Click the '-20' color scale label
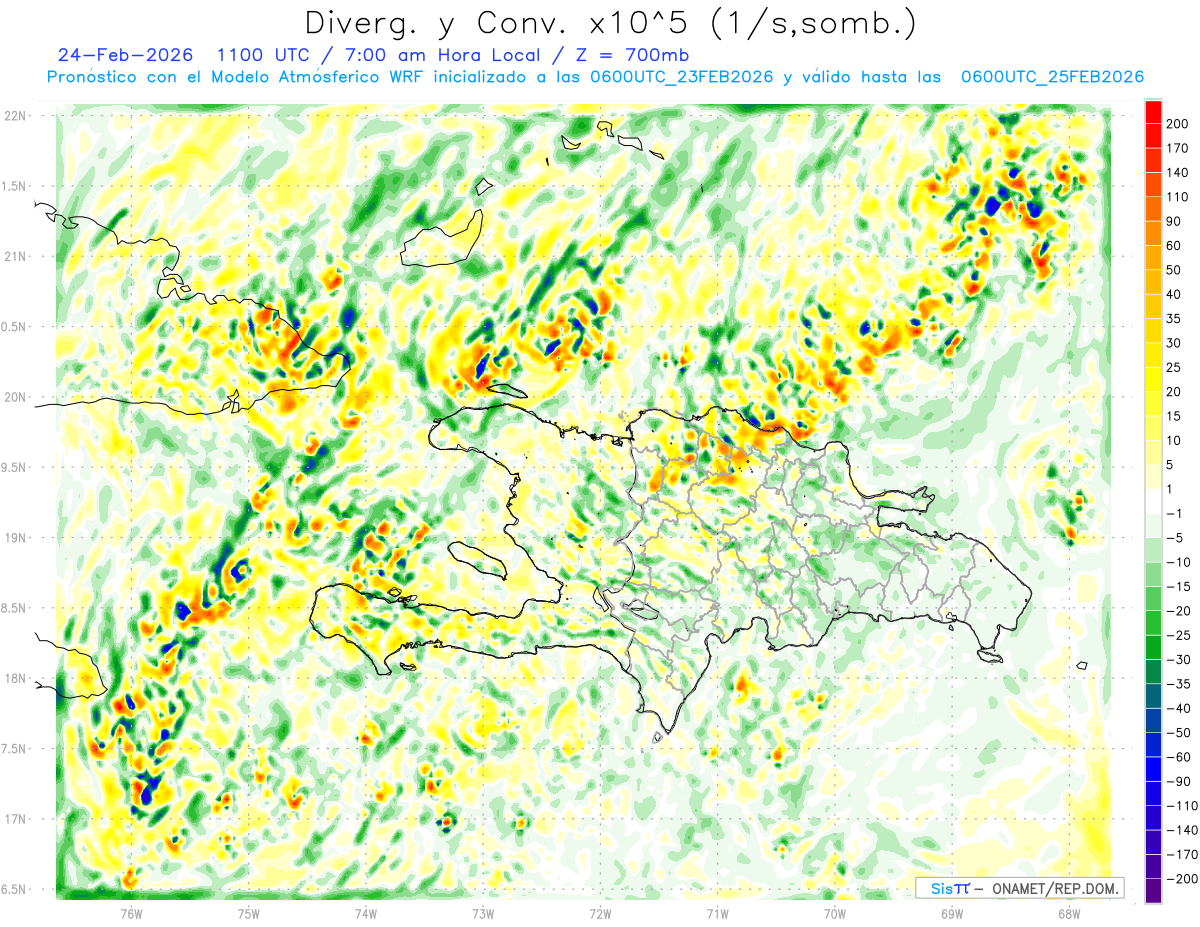This screenshot has width=1200, height=927. [1177, 611]
